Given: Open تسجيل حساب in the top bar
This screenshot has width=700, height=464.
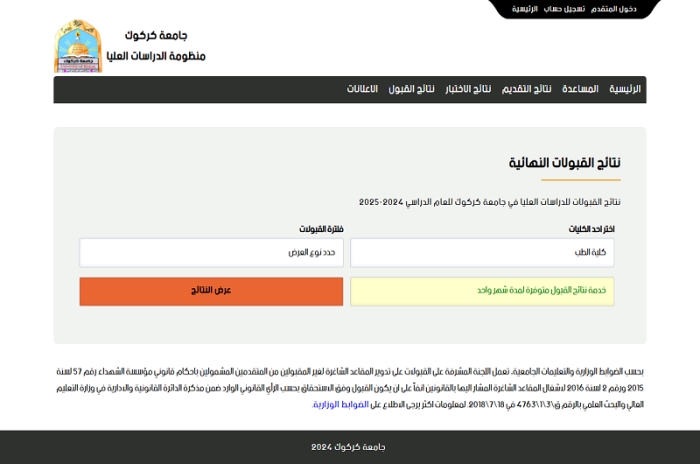Looking at the screenshot, I should coord(564,9).
